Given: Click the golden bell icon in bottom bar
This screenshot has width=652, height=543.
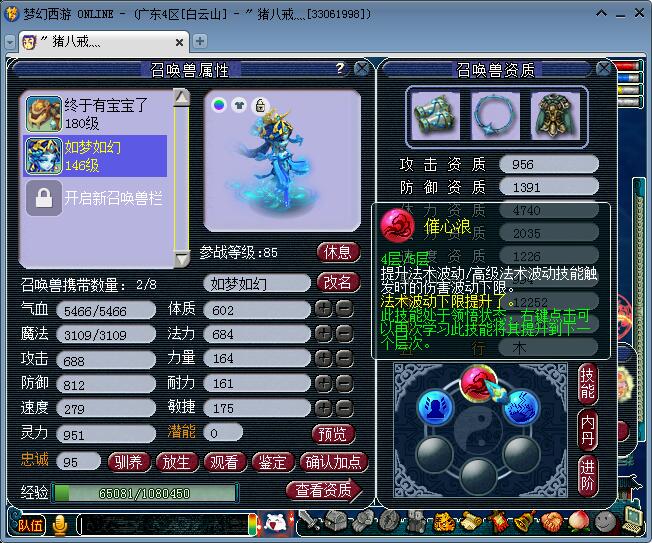Looking at the screenshot, I should 525,521.
